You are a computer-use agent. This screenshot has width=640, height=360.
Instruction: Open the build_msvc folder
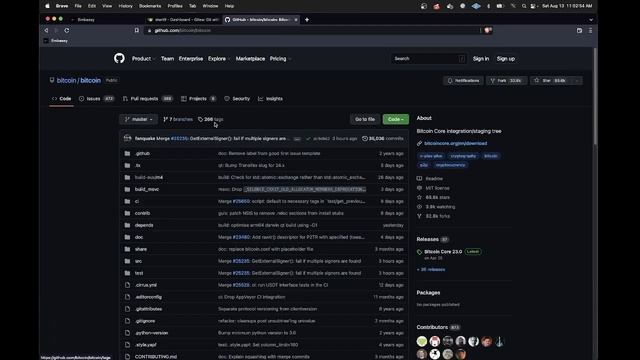coord(147,189)
